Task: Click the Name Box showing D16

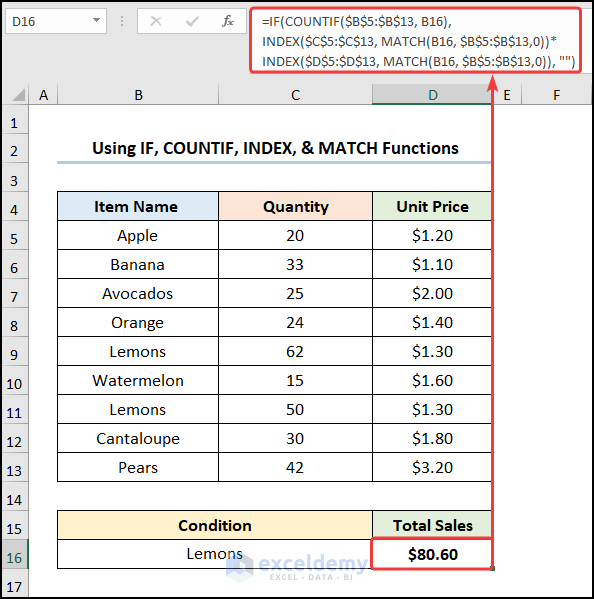Action: point(56,21)
